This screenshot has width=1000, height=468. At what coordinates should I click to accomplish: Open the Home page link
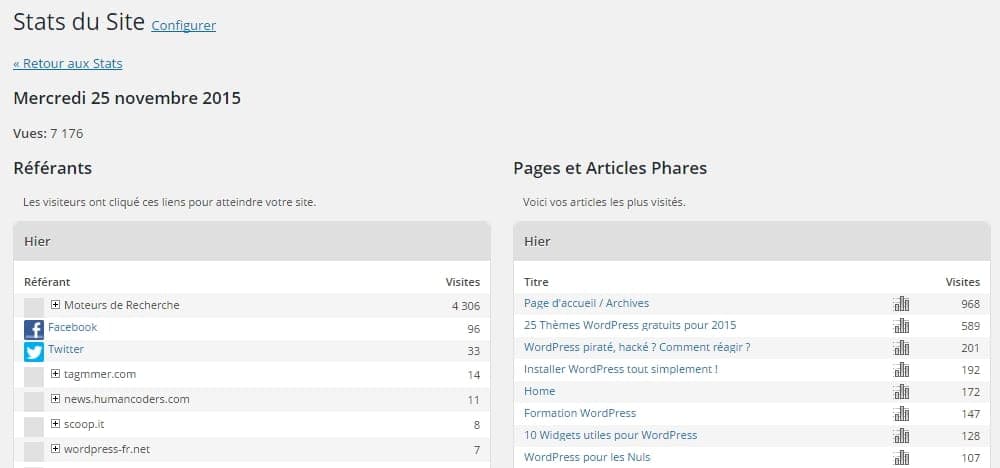[x=540, y=391]
